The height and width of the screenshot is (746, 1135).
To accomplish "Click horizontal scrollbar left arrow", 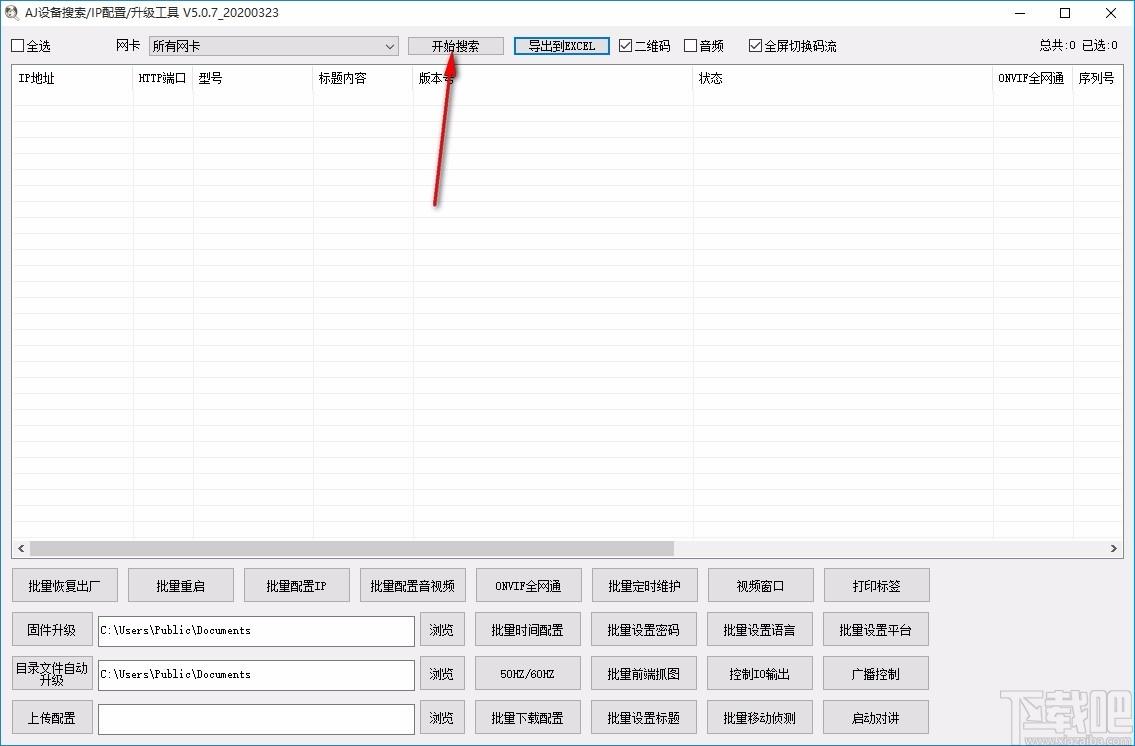I will 21,548.
